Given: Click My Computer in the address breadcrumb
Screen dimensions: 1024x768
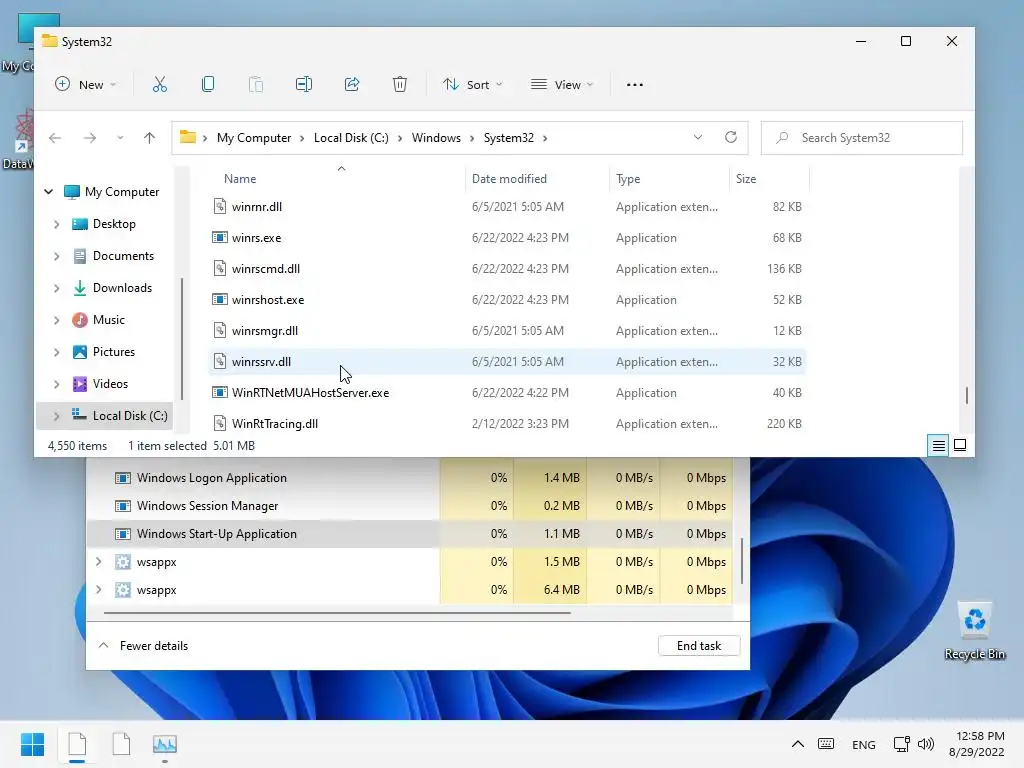Looking at the screenshot, I should (x=254, y=138).
